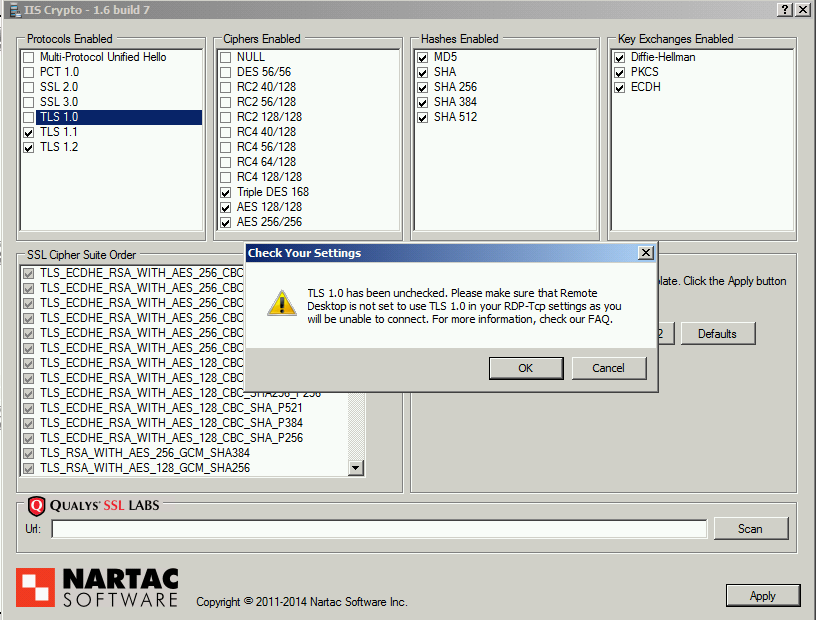Viewport: 816px width, 620px height.
Task: Uncheck the SHA 256 hash checkbox
Action: click(423, 87)
